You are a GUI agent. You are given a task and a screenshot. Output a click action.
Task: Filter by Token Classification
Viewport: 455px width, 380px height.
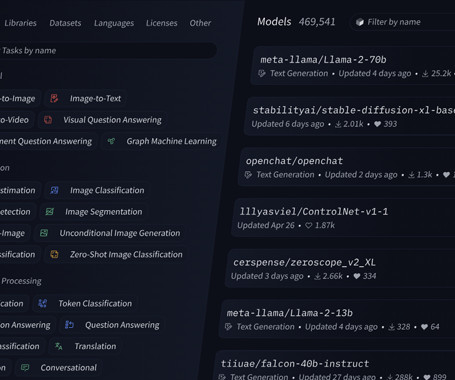tap(85, 303)
